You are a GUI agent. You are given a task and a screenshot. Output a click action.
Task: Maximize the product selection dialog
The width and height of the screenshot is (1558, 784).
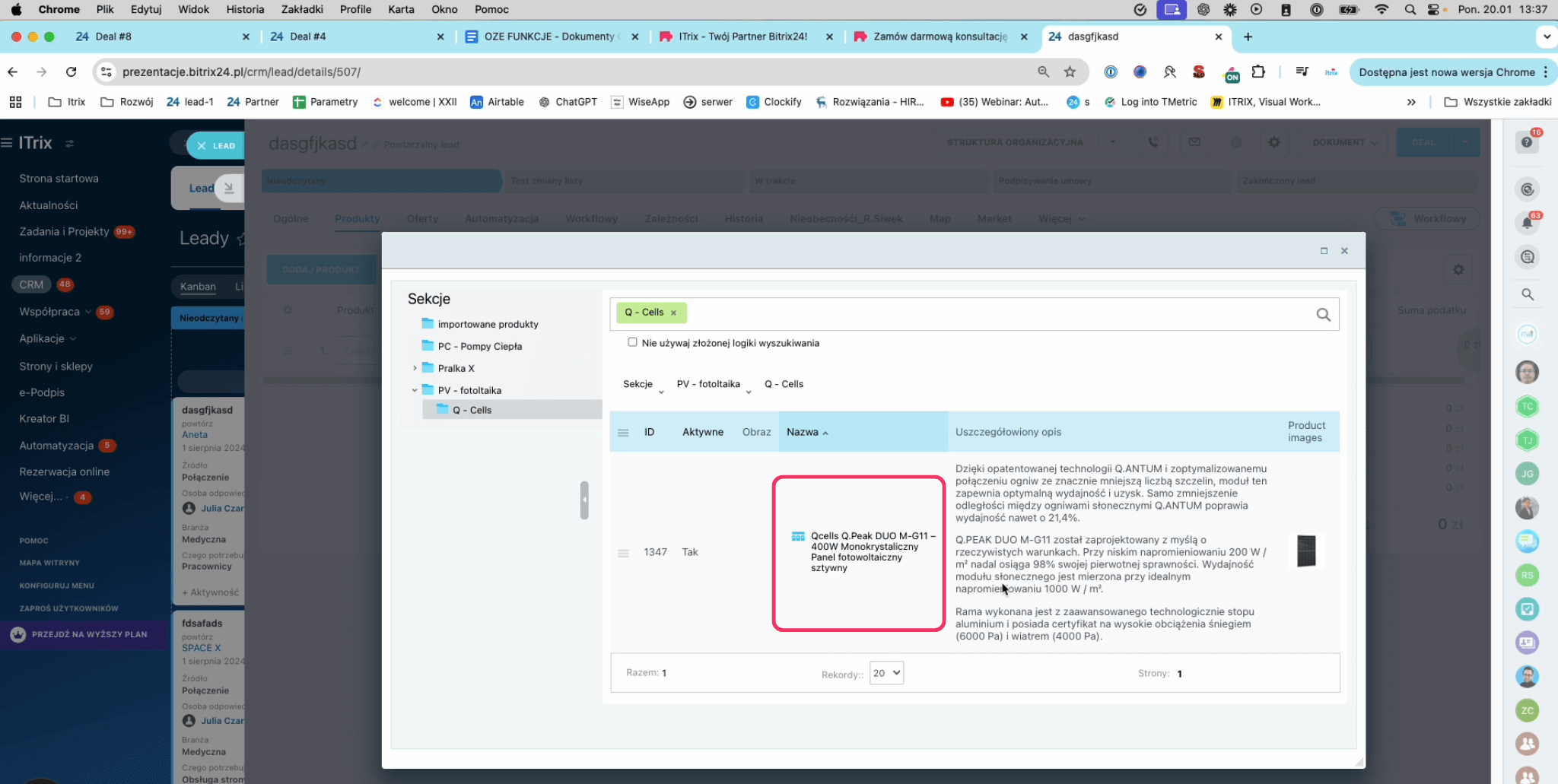click(1324, 251)
